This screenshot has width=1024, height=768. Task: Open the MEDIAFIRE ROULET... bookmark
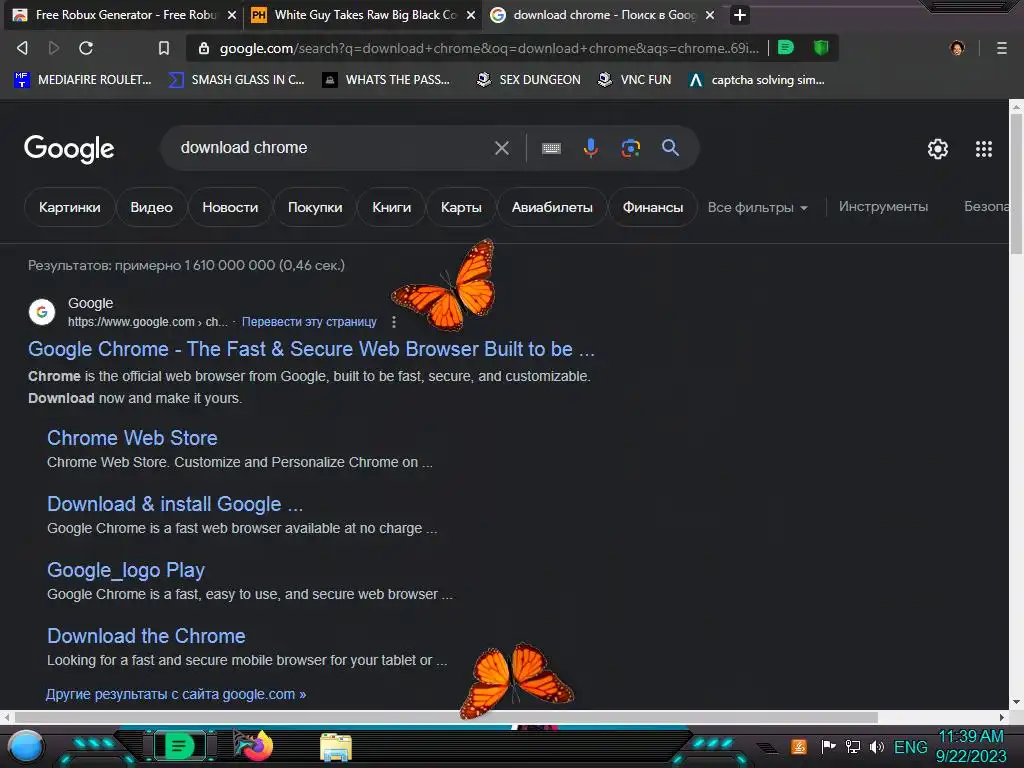(x=83, y=80)
